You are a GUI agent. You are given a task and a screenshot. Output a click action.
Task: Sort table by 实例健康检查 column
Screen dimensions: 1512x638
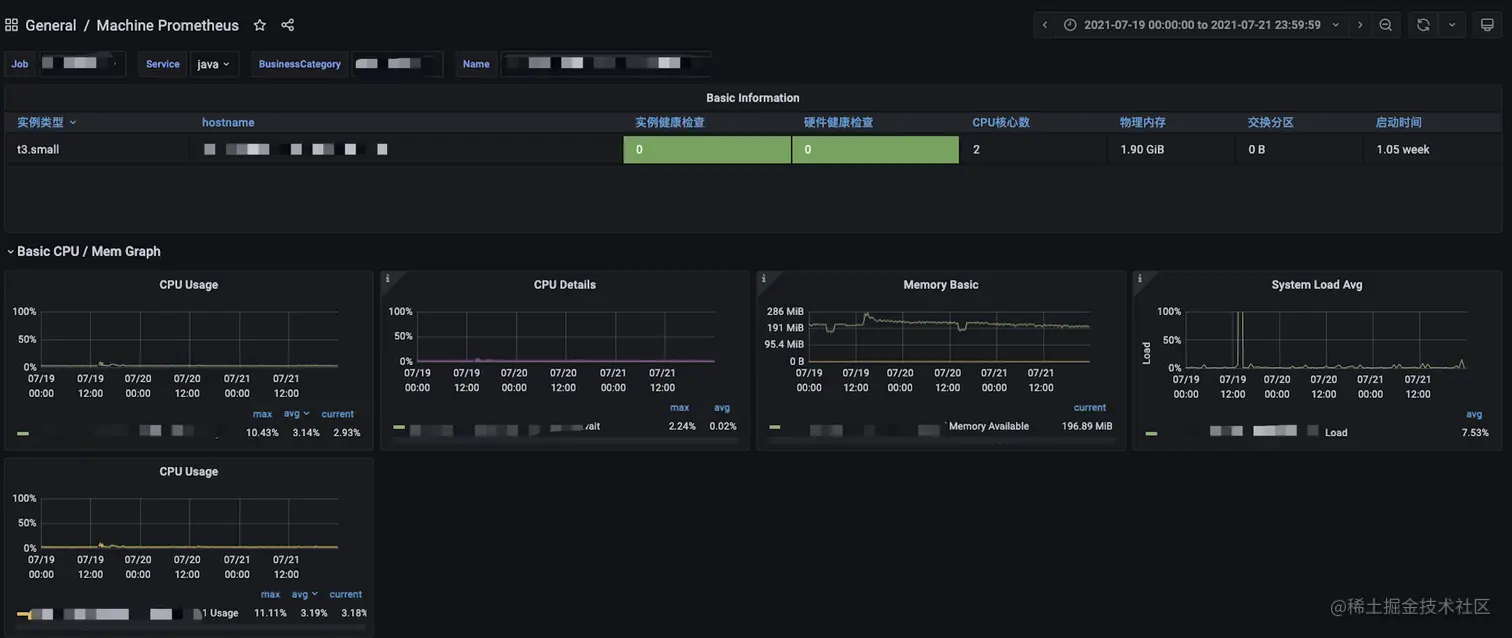tap(670, 122)
